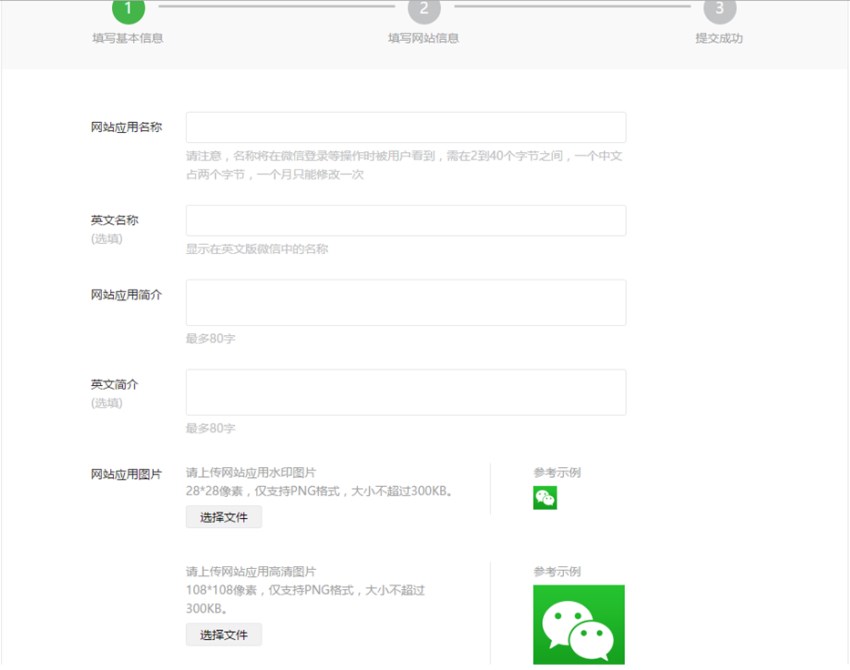Click 请上传网站应用高清图片 text
Image resolution: width=850 pixels, height=670 pixels.
pyautogui.click(x=251, y=571)
